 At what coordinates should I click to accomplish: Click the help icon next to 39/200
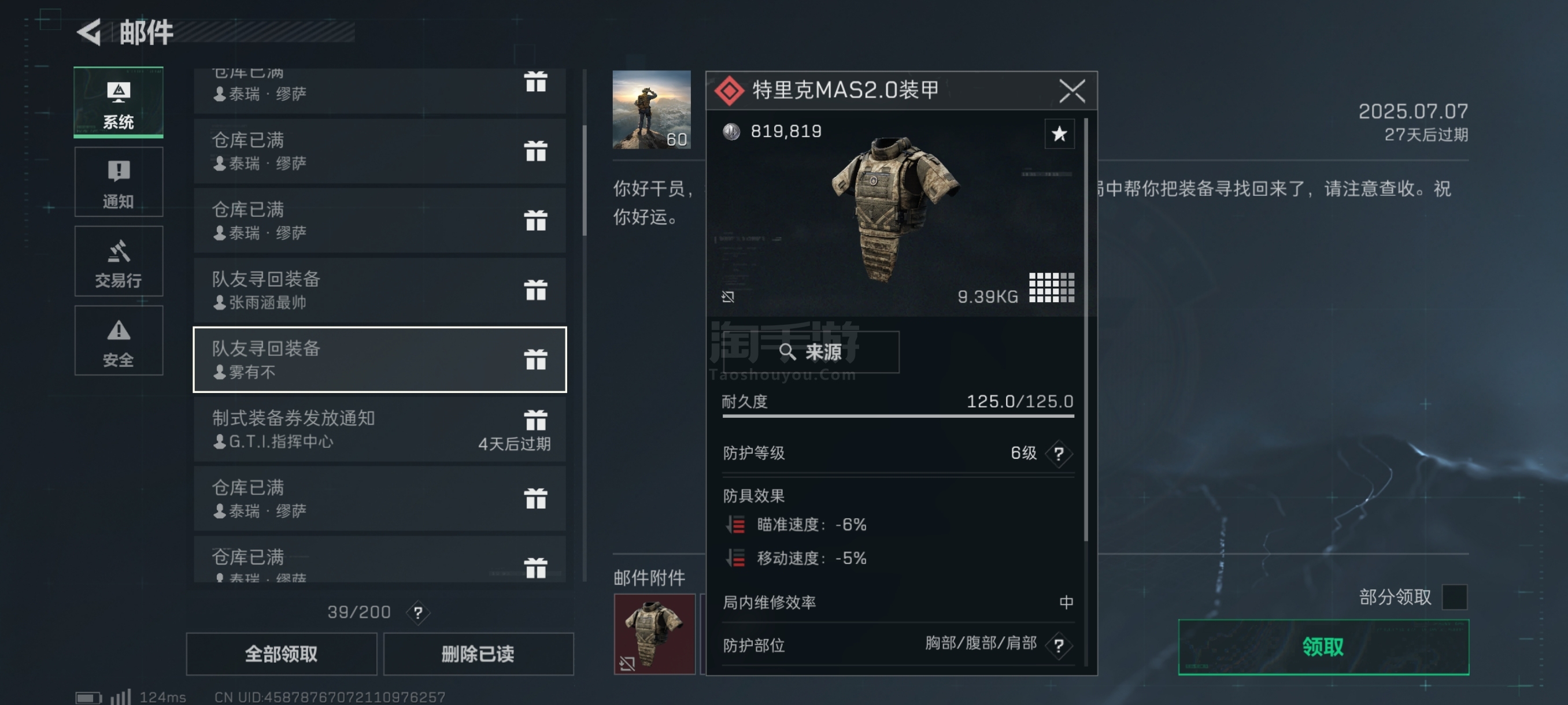pyautogui.click(x=417, y=613)
